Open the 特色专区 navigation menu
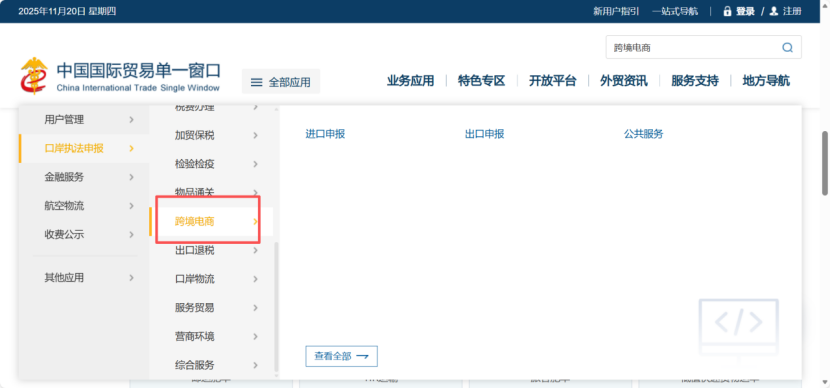This screenshot has height=388, width=830. (482, 81)
